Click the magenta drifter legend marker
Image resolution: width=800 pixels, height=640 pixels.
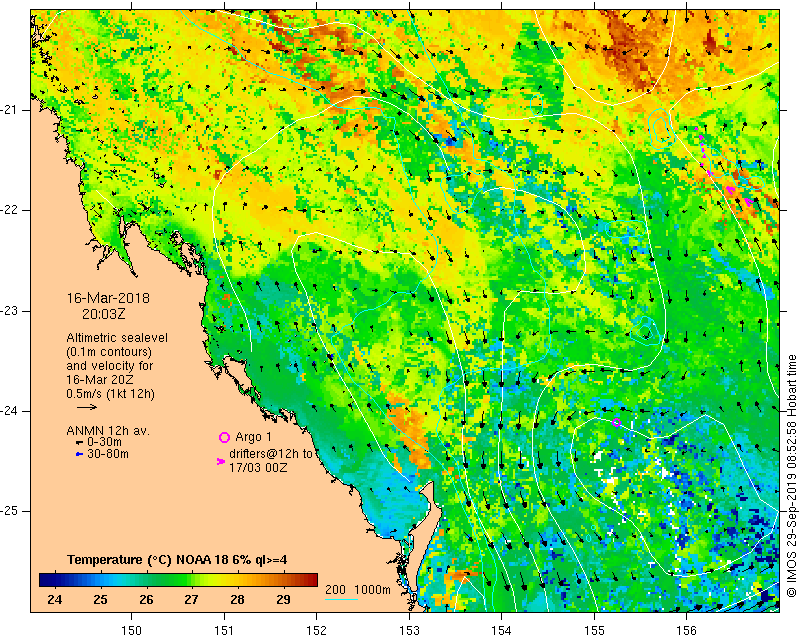[221, 461]
